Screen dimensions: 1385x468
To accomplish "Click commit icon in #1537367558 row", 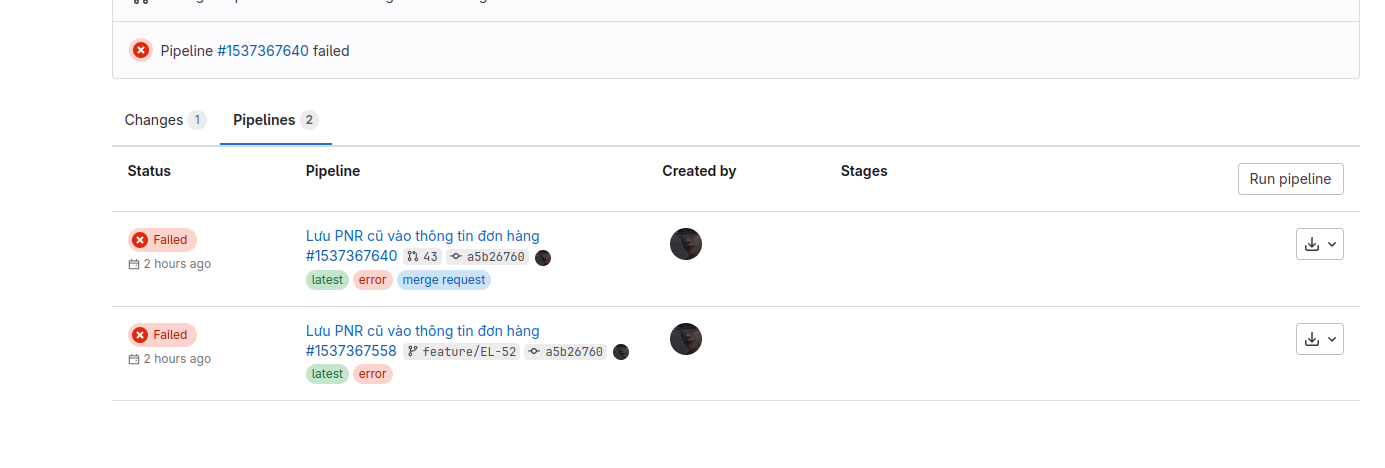I will pyautogui.click(x=535, y=352).
